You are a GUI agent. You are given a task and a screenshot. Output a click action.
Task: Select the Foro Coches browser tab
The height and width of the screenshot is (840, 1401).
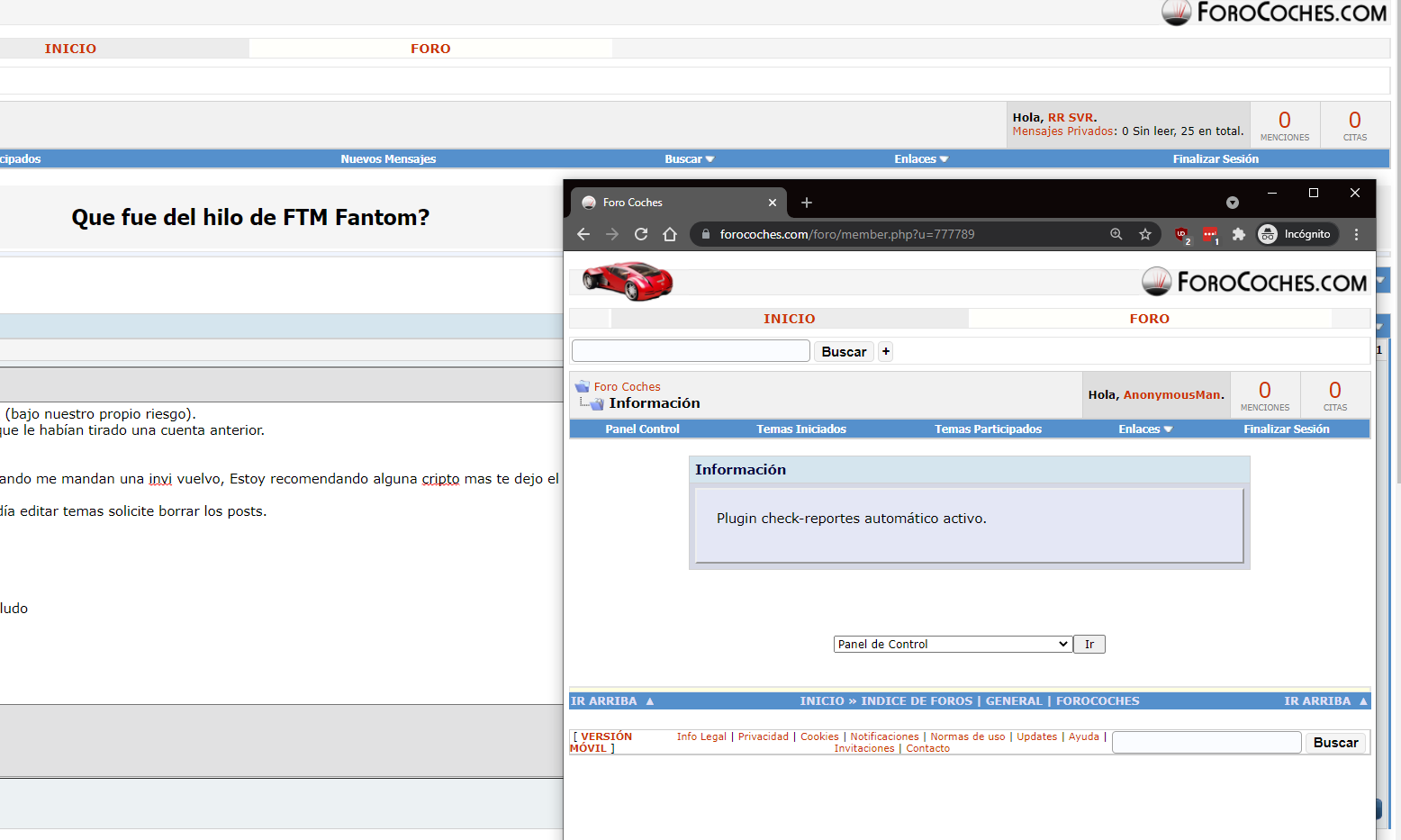[x=679, y=203]
